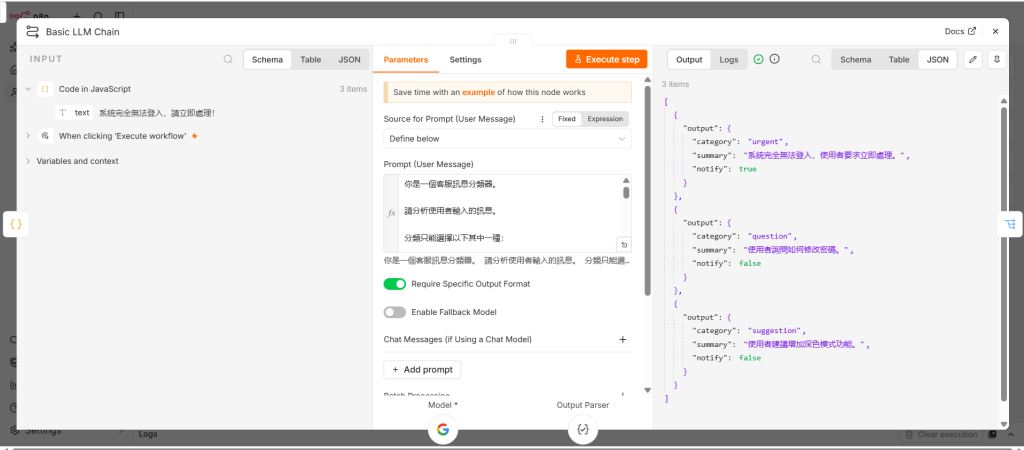
Task: Click the Execute workflow trigger icon
Action: tap(45, 136)
